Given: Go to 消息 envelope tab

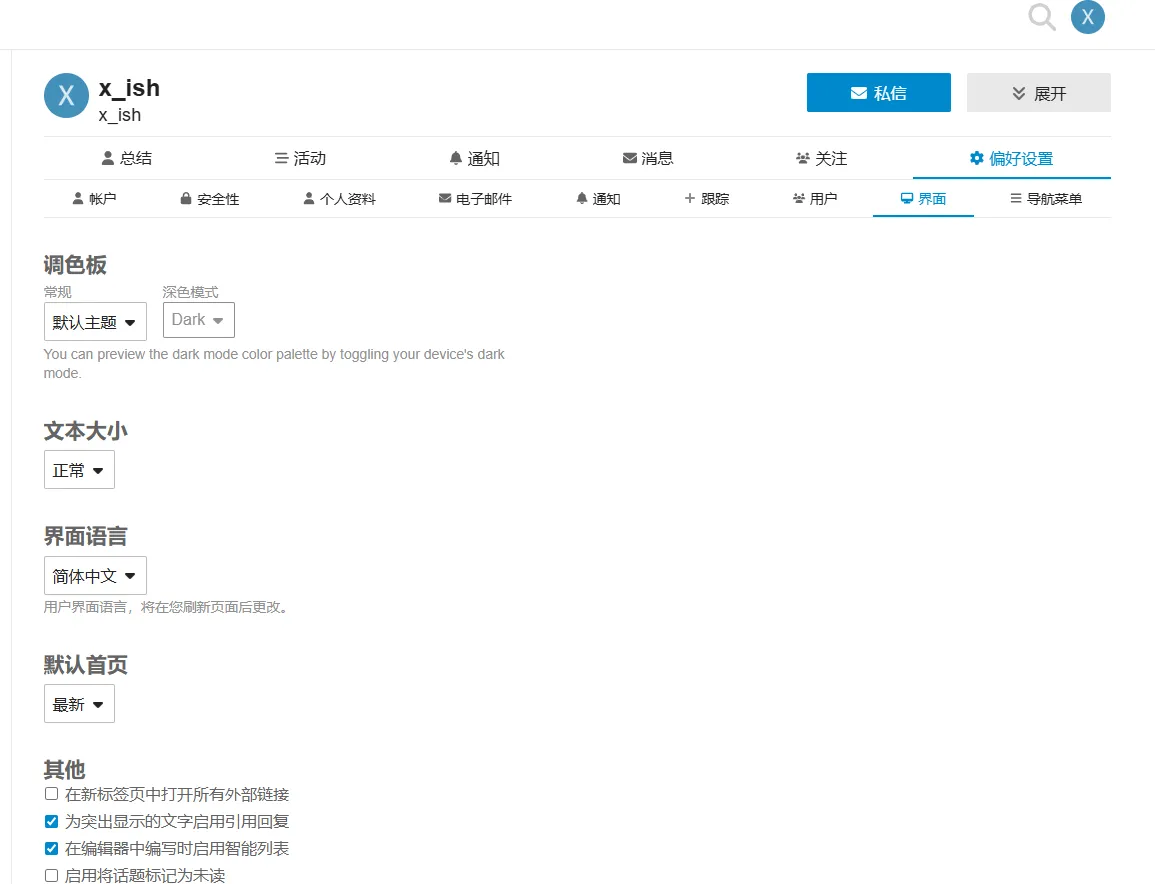Looking at the screenshot, I should pos(647,158).
